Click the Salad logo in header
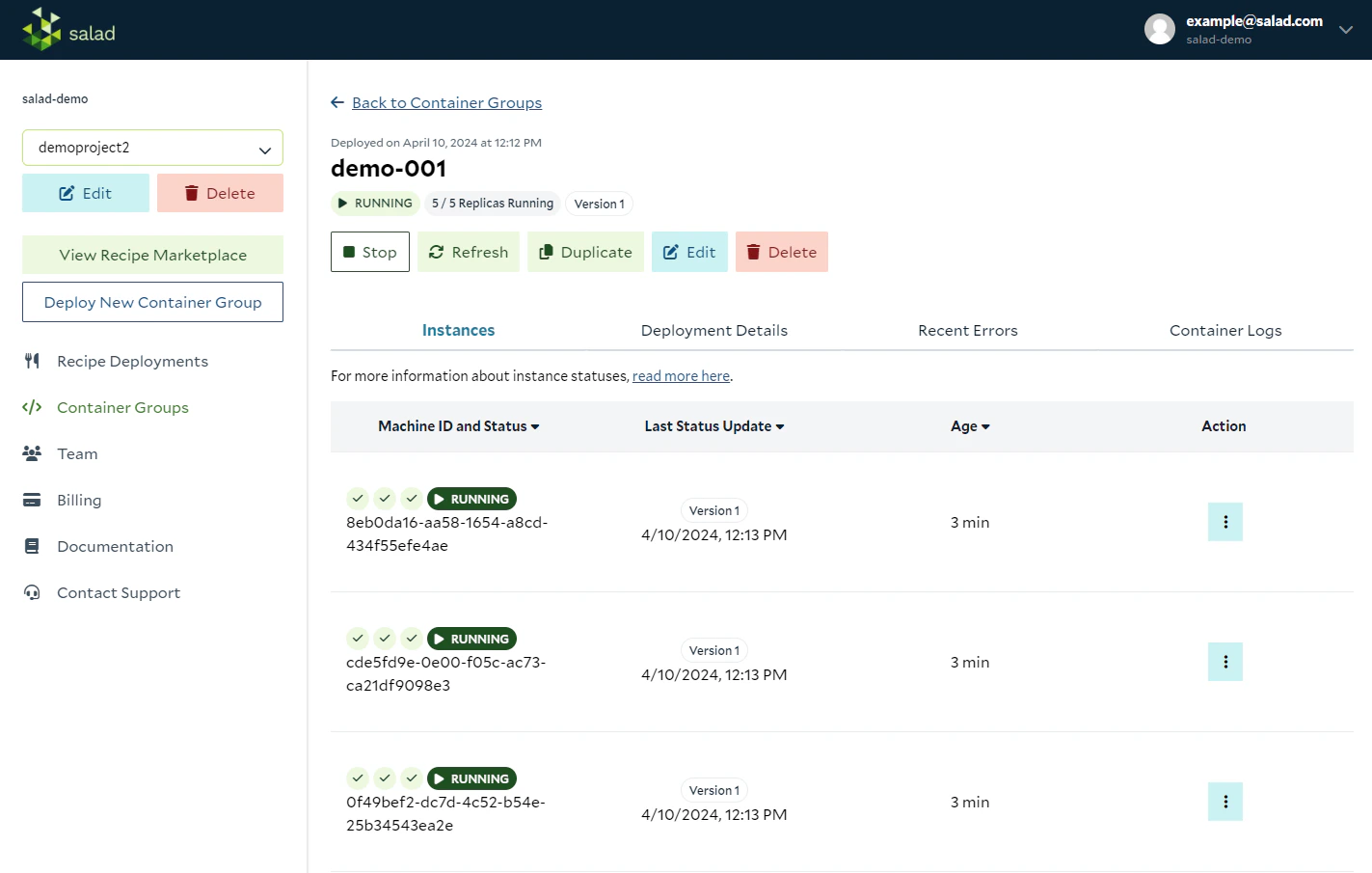 (x=68, y=30)
